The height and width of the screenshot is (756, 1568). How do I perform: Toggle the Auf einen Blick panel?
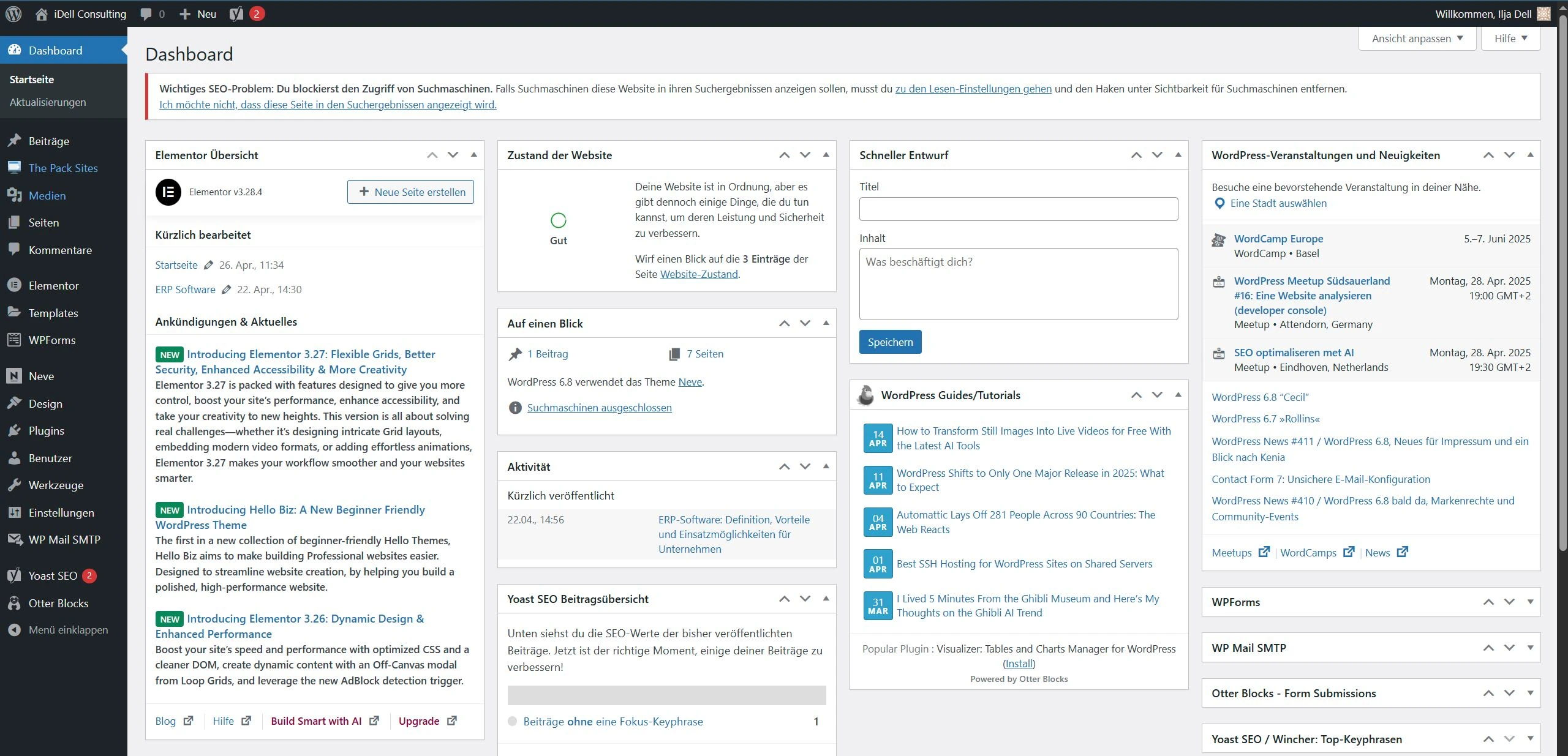tap(826, 323)
